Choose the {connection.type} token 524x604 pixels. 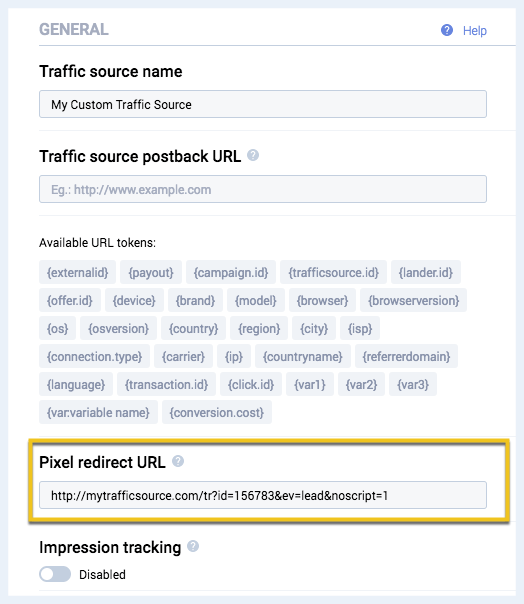[x=94, y=356]
